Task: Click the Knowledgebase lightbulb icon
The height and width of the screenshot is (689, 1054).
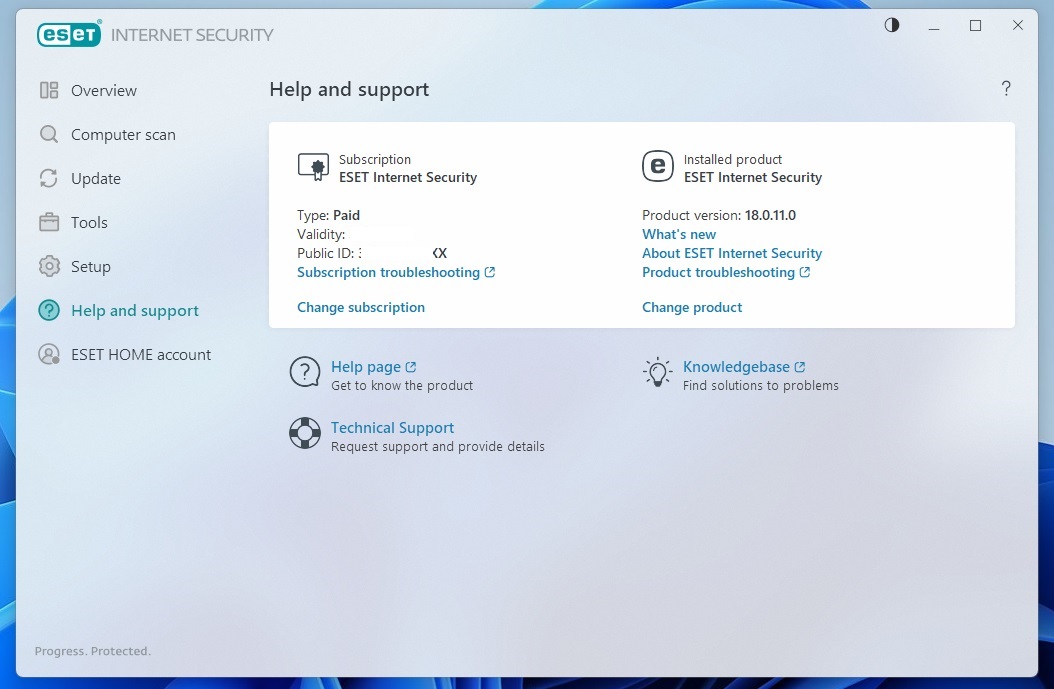Action: pos(657,372)
